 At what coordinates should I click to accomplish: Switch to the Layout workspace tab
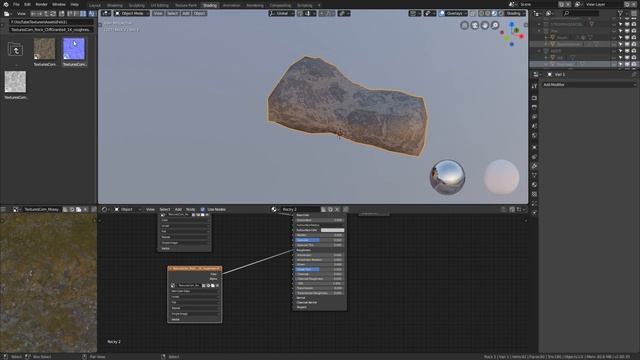click(95, 5)
